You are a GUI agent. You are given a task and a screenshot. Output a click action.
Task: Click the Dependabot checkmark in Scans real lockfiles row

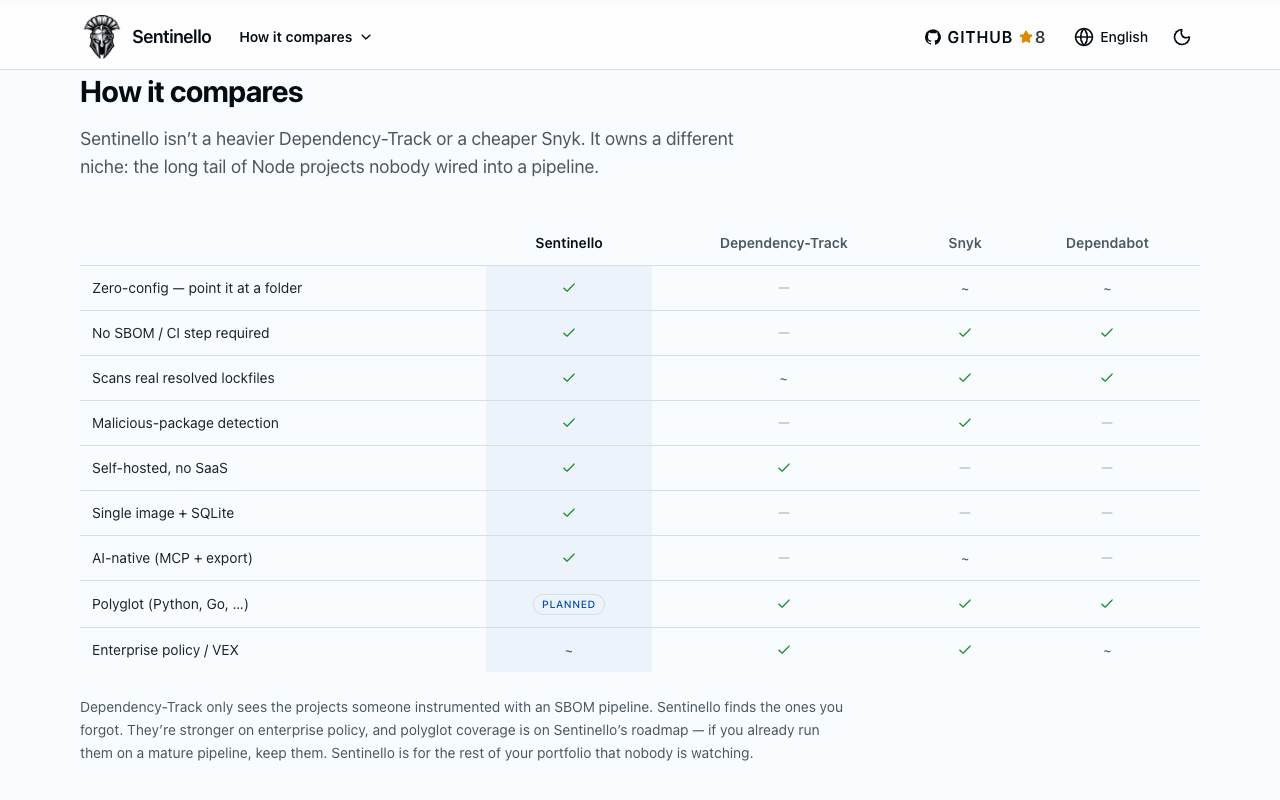coord(1107,378)
